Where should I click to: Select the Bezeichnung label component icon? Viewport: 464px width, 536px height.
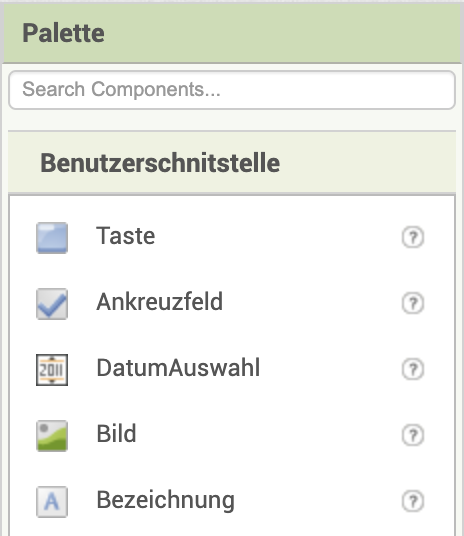(52, 501)
